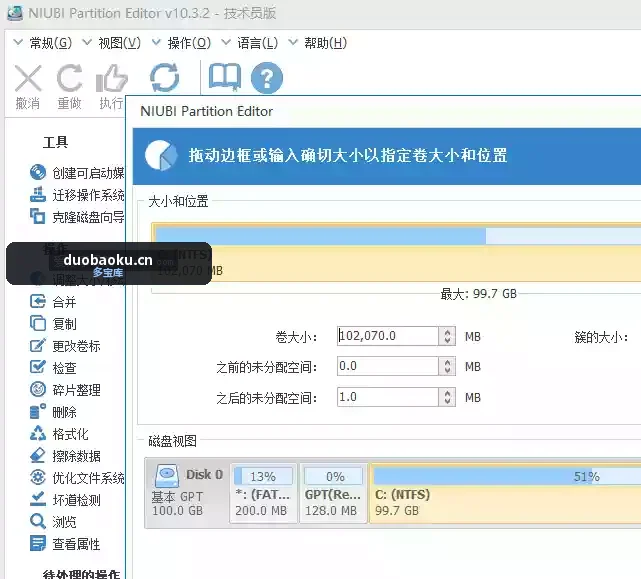Expand the chevron before 操作(O)
Viewport: 641px width, 579px height.
click(156, 42)
